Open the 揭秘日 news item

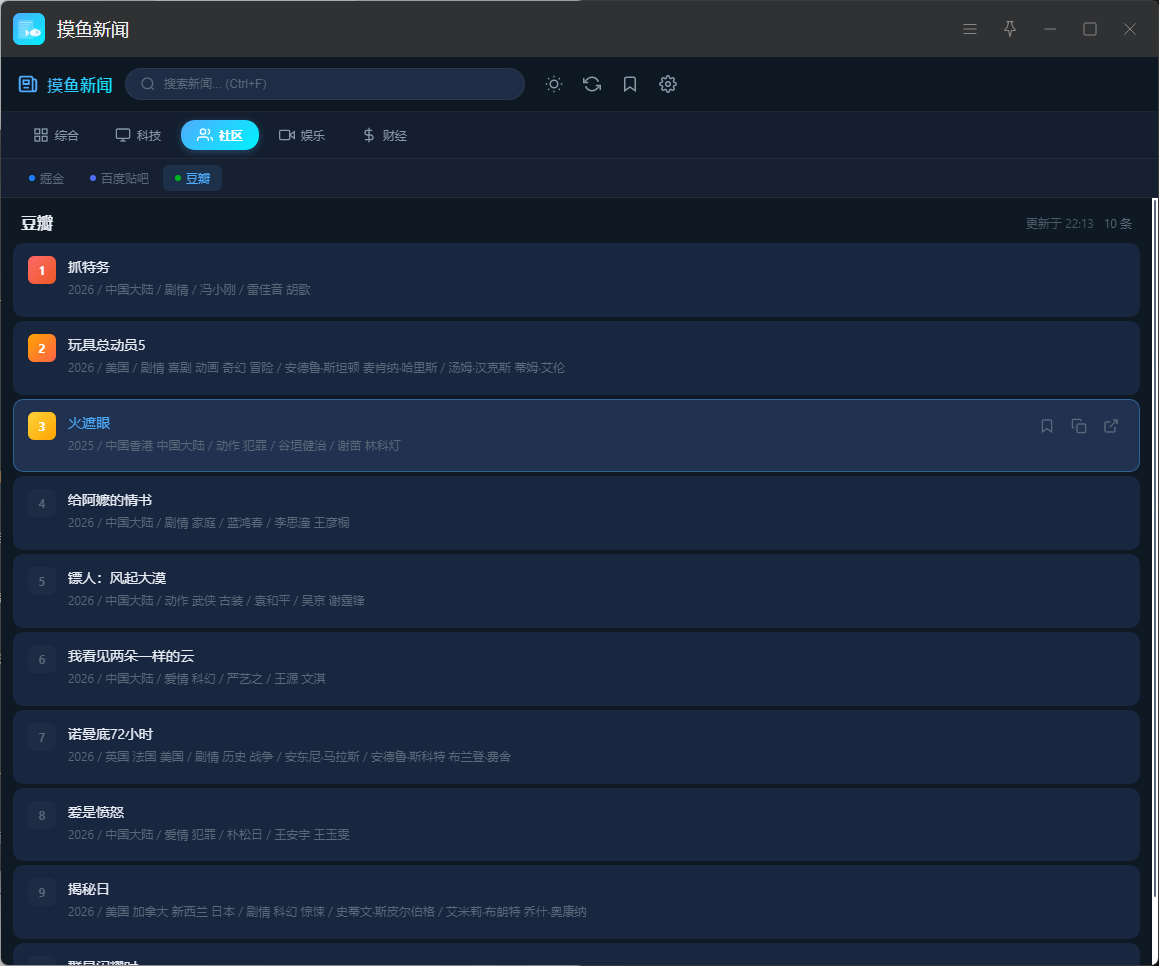click(x=577, y=902)
